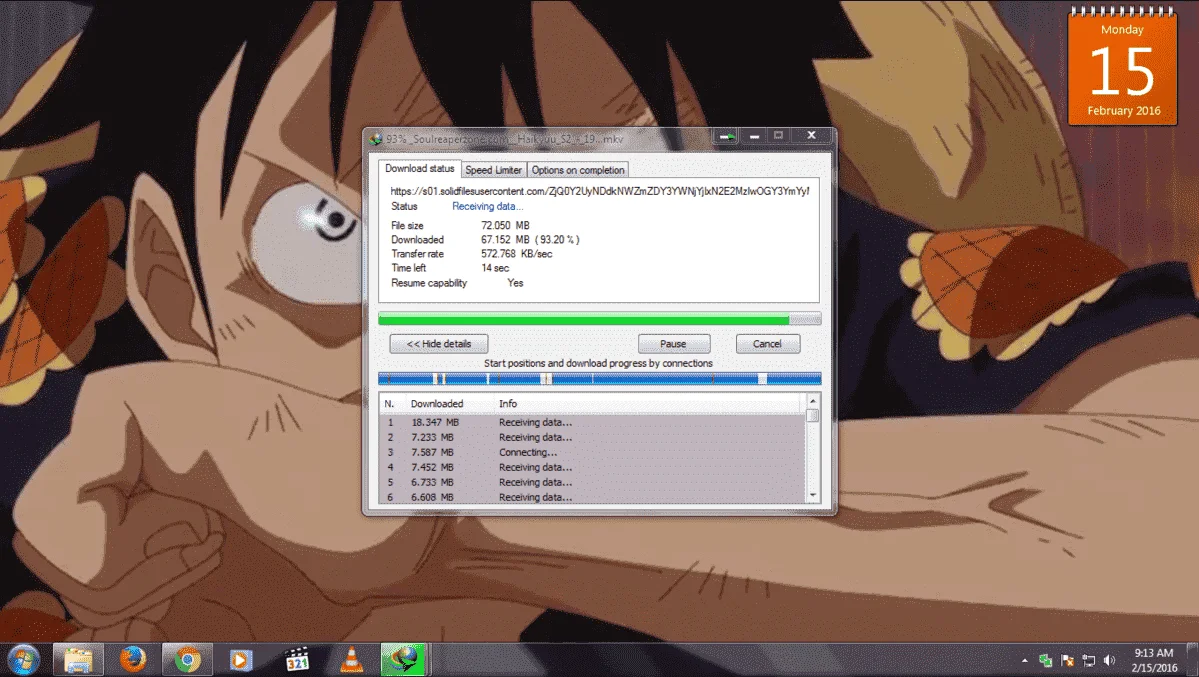Click the connections list scroll up arrow
This screenshot has height=677, width=1199.
tap(813, 402)
